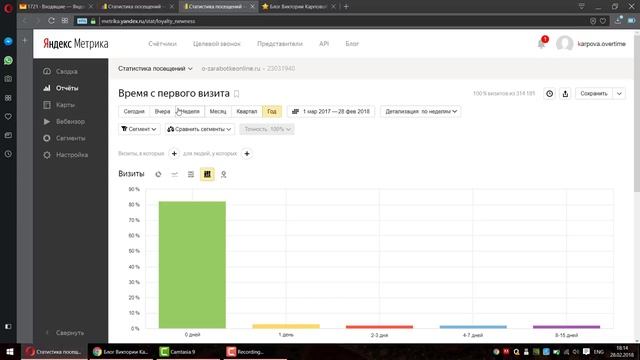
Task: Add condition for Визиты, в которых
Action: [174, 153]
